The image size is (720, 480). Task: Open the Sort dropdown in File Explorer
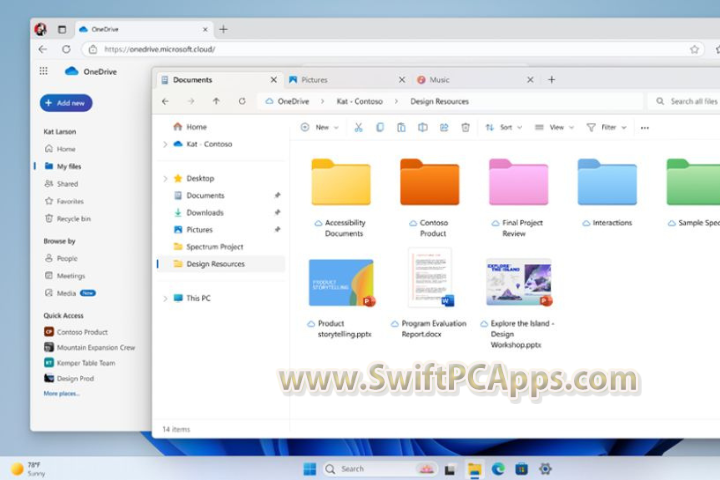click(x=504, y=128)
